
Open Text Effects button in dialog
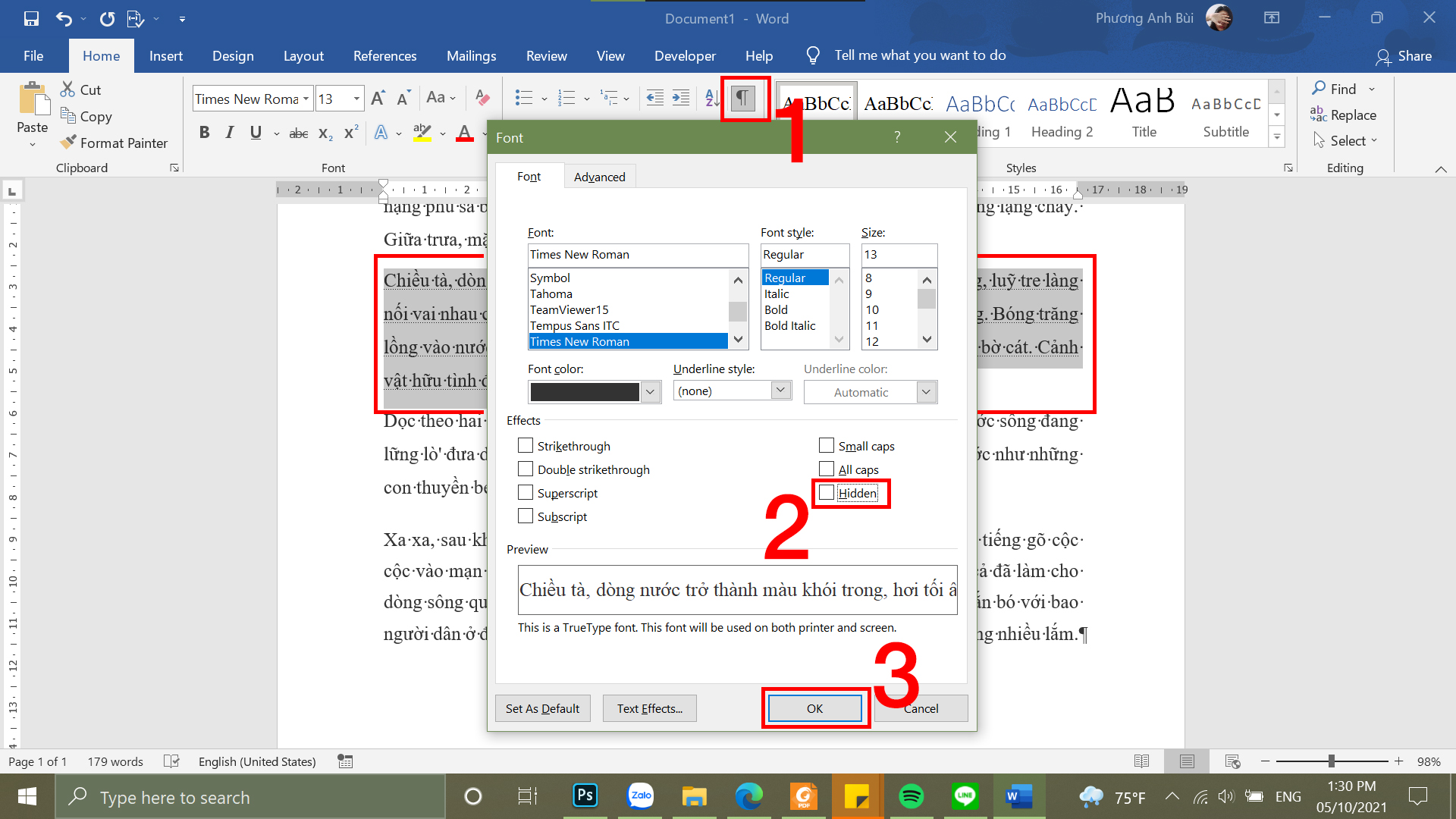click(x=649, y=708)
